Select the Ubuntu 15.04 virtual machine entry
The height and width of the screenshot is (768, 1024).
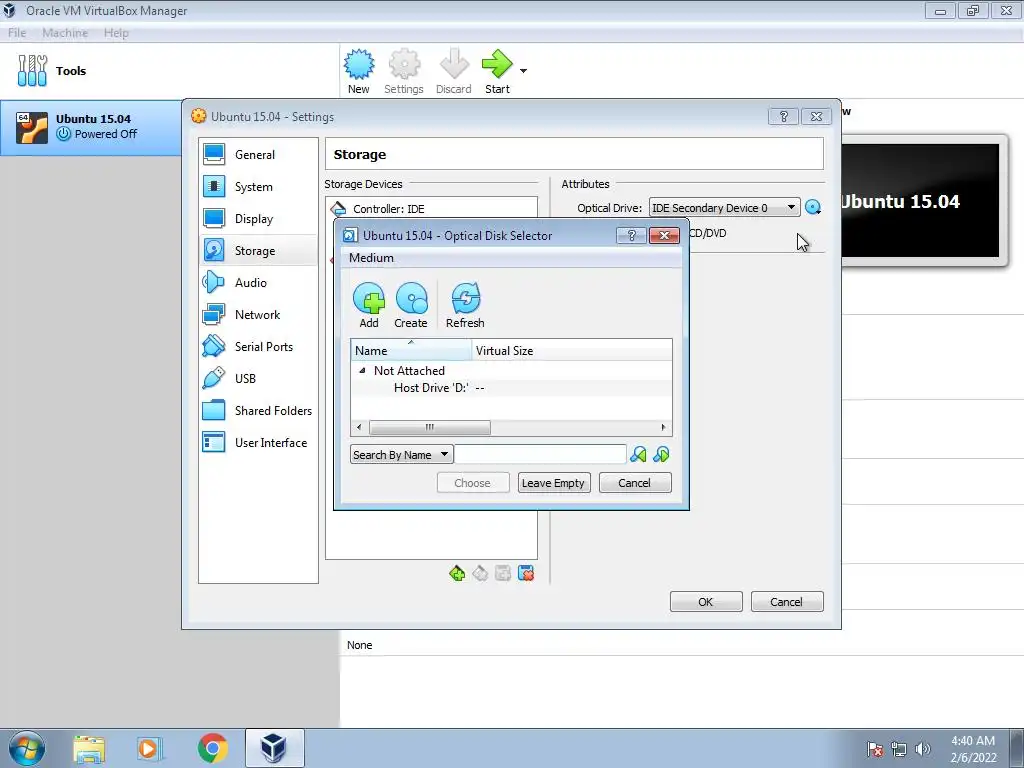click(x=91, y=127)
